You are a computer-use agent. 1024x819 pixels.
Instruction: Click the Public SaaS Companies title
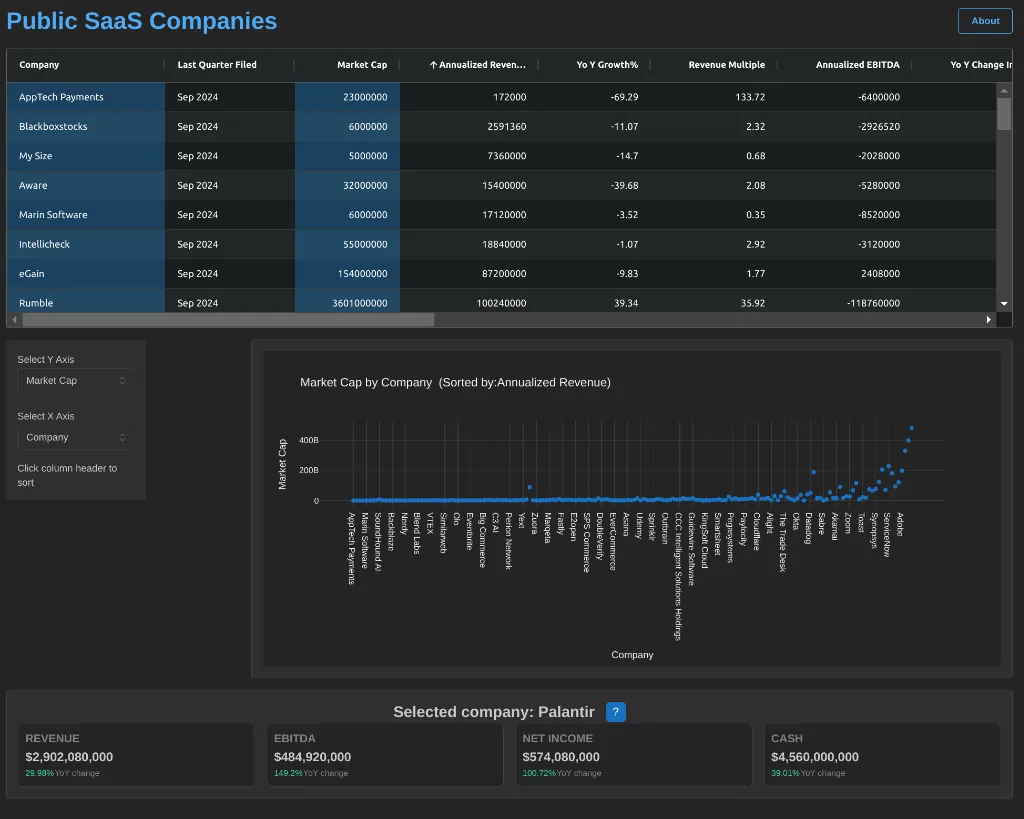142,21
